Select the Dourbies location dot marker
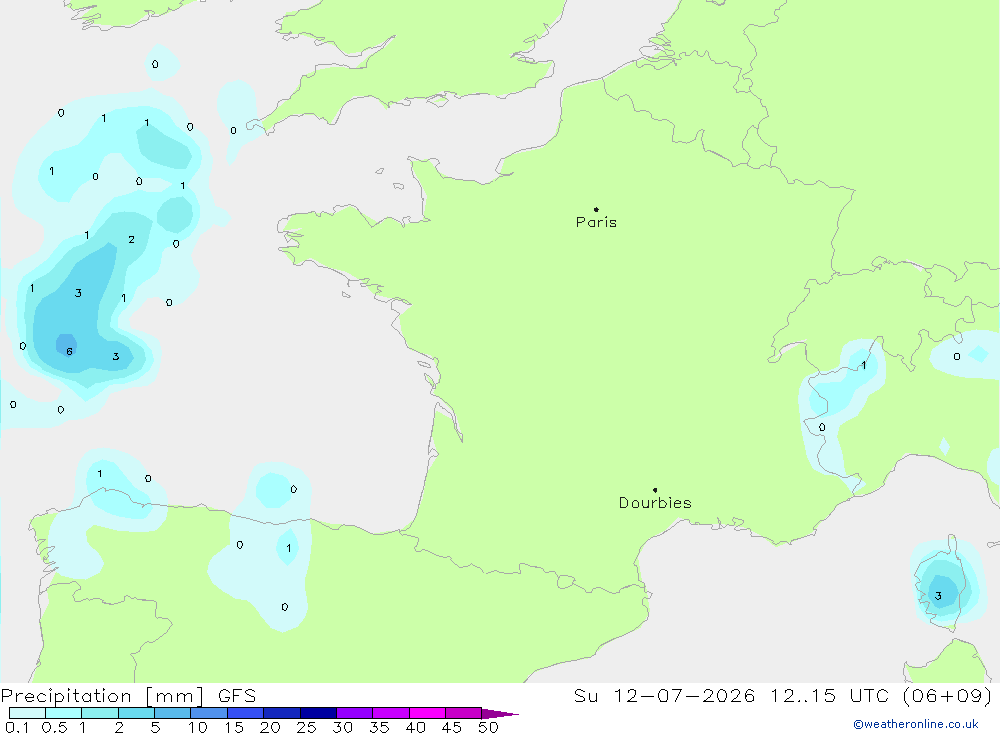The image size is (1000, 733). coord(655,490)
